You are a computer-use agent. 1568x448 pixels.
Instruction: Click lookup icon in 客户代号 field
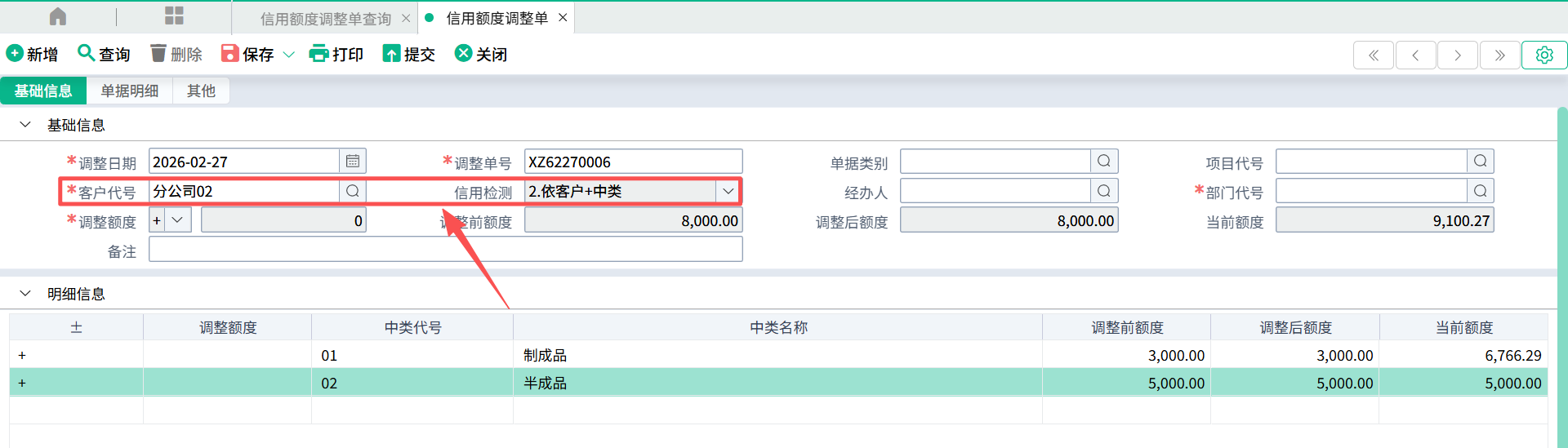click(x=353, y=191)
